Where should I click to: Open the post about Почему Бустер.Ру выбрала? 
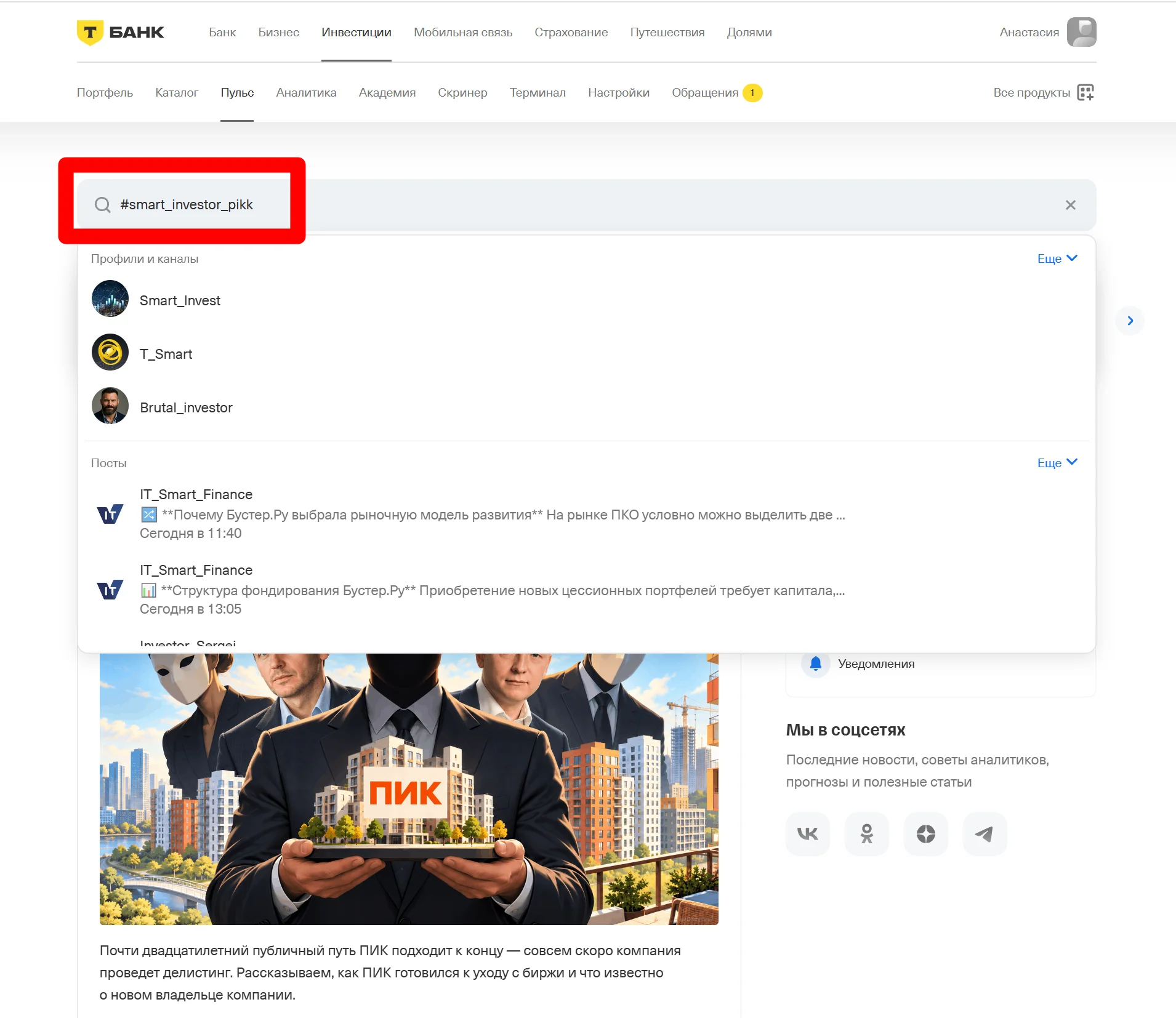[493, 515]
